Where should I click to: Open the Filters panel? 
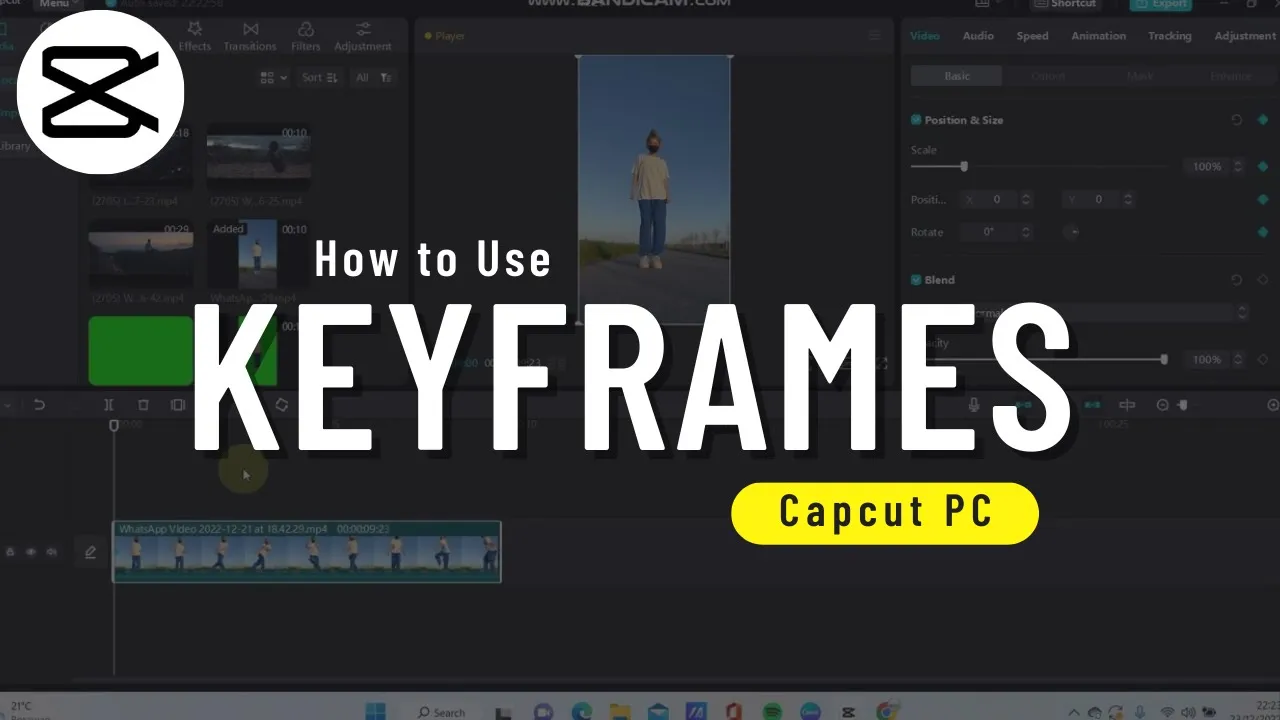point(306,36)
